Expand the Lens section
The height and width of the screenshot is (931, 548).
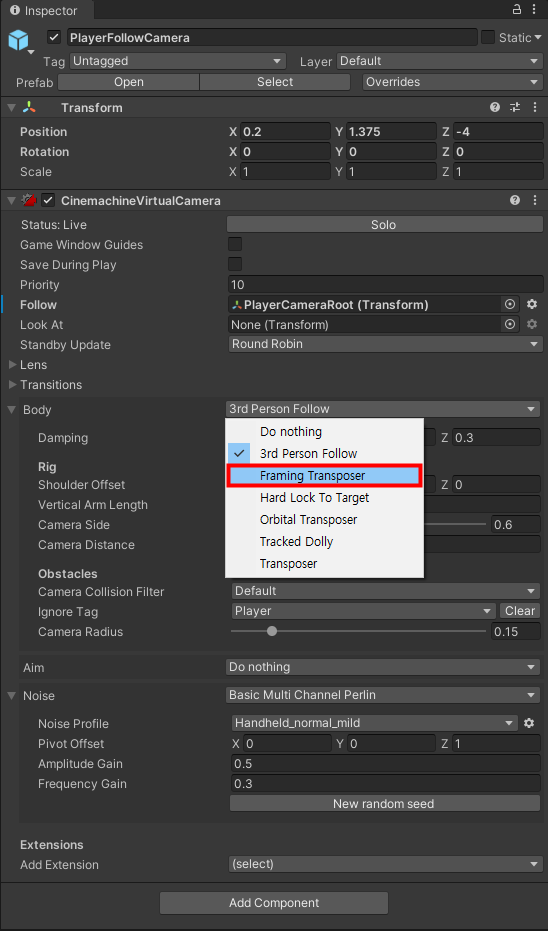click(x=12, y=365)
